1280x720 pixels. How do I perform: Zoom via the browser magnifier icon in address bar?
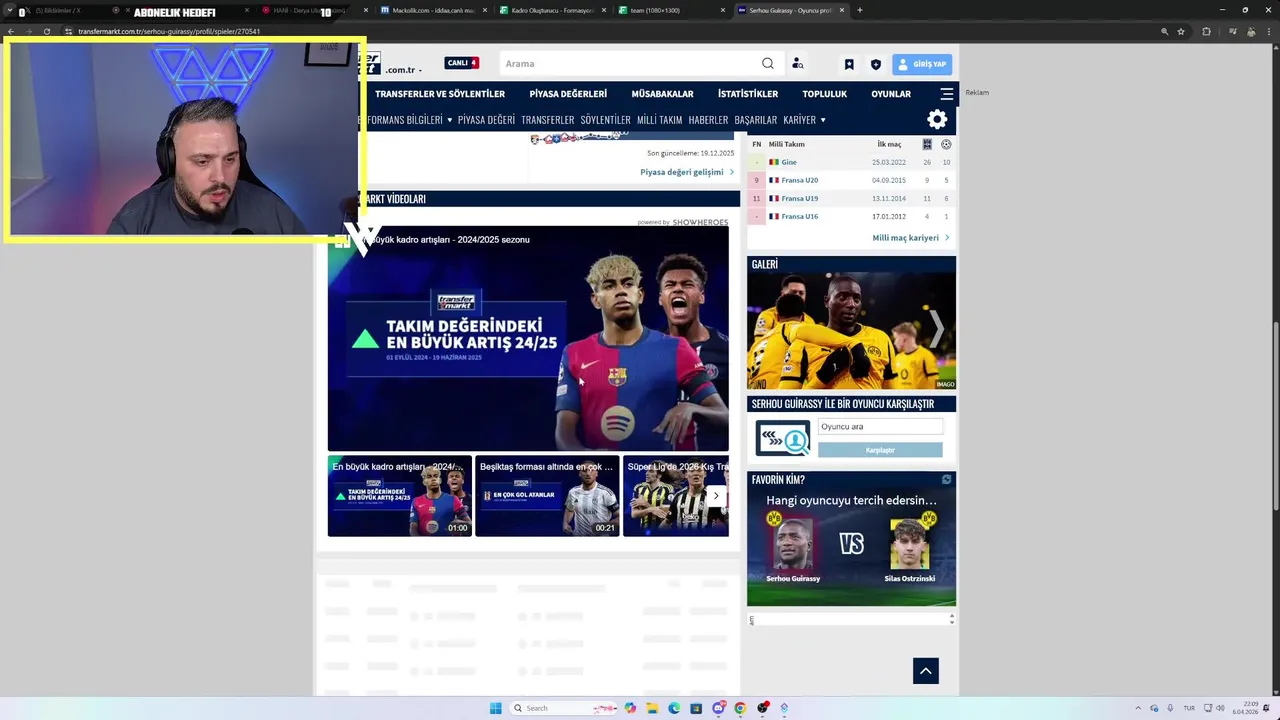[1165, 31]
